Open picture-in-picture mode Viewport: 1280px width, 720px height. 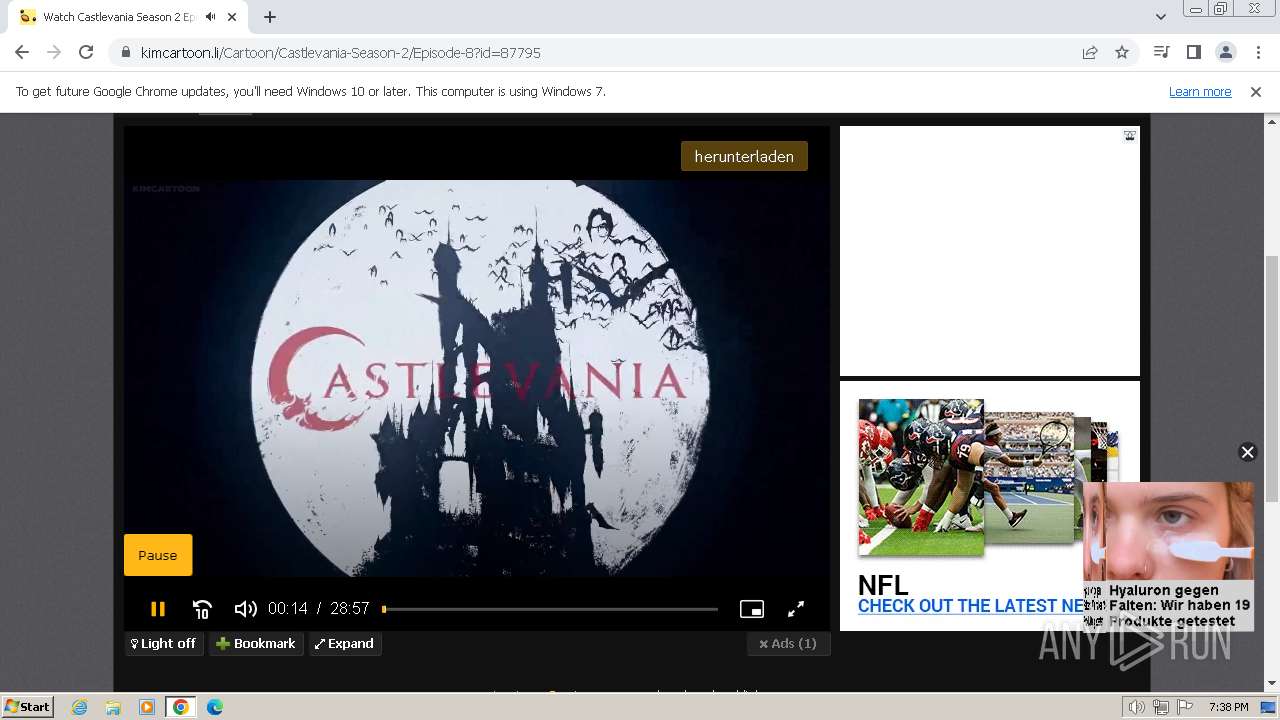(x=752, y=608)
